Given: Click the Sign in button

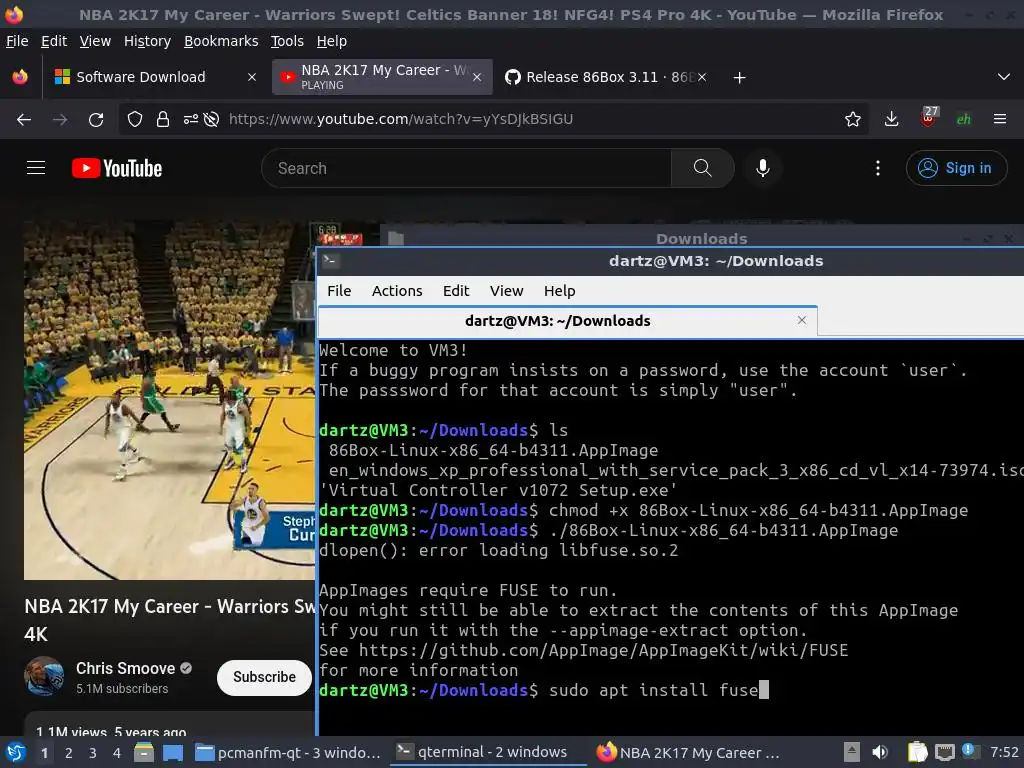Looking at the screenshot, I should click(956, 168).
